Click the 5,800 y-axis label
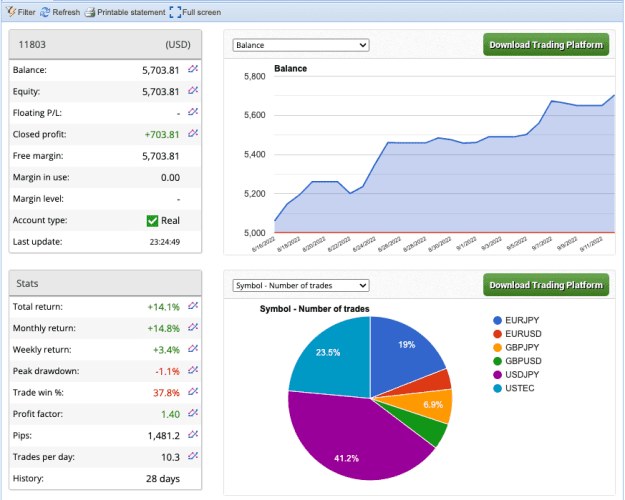Screen dimensions: 625x500 coord(255,77)
